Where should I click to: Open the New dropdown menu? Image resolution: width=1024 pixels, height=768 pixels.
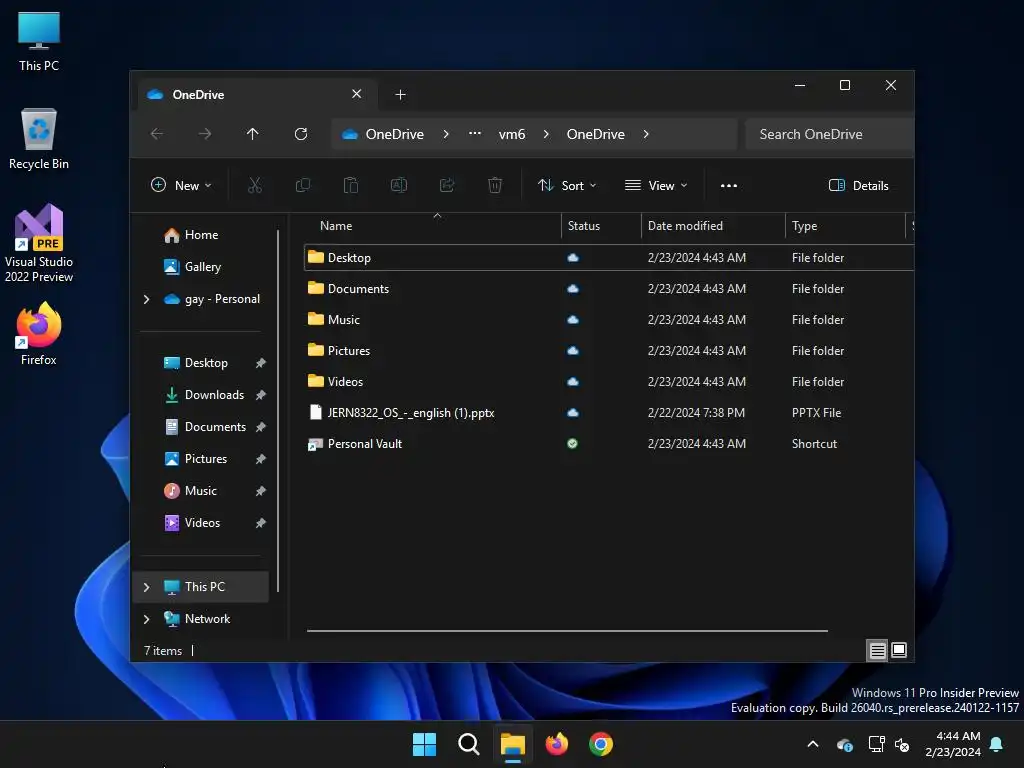(x=181, y=185)
